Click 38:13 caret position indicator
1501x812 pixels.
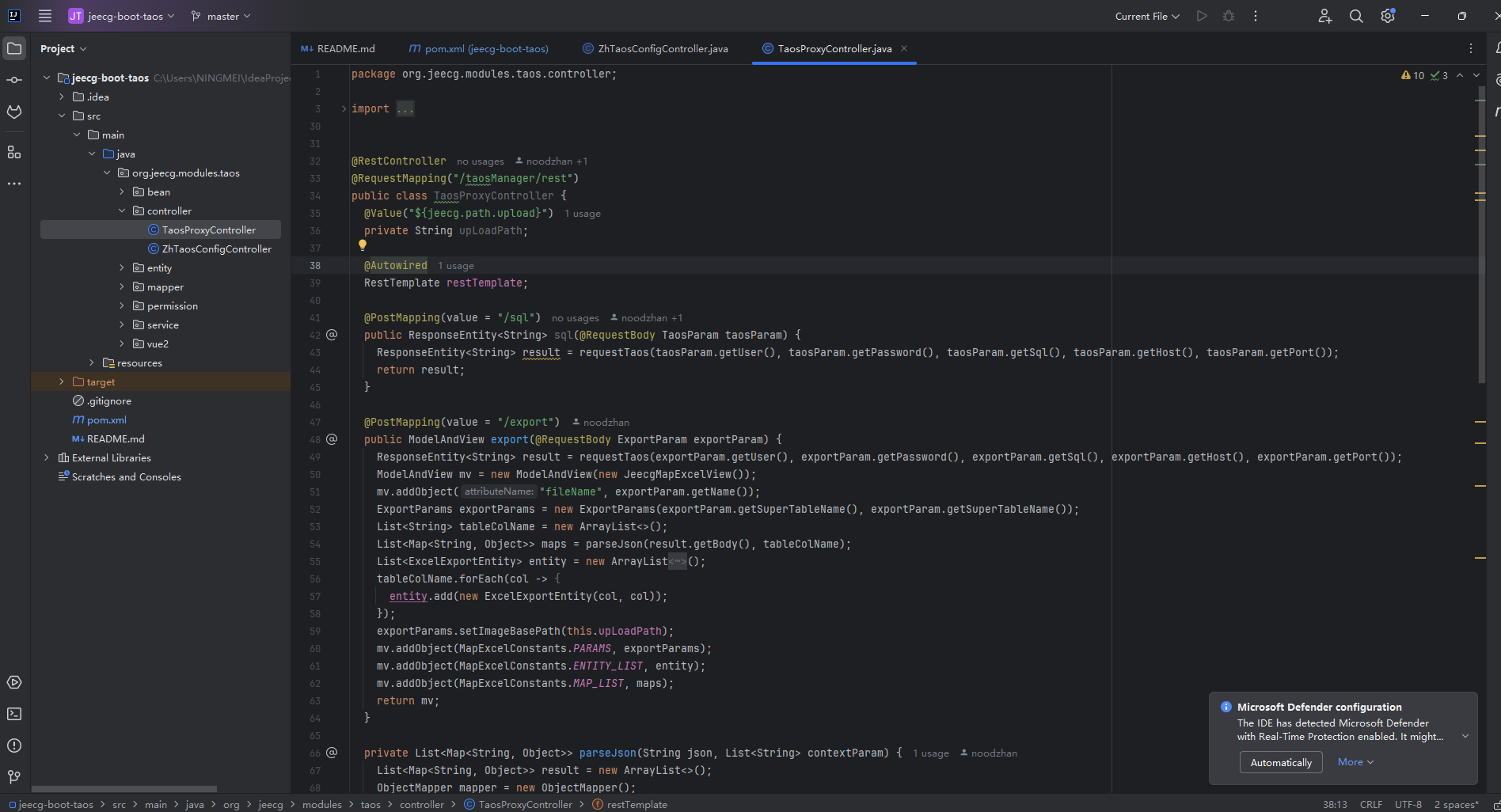coord(1335,804)
